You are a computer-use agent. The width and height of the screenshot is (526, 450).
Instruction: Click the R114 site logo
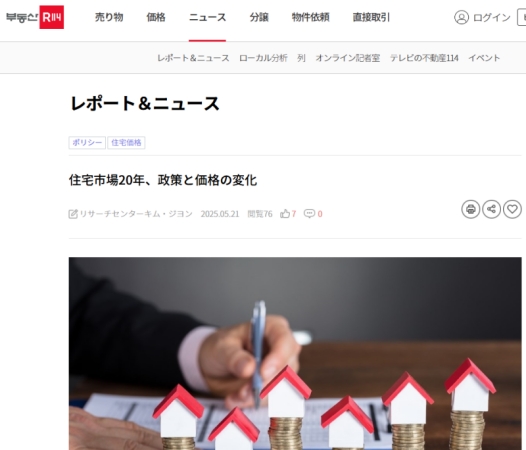[x=35, y=17]
